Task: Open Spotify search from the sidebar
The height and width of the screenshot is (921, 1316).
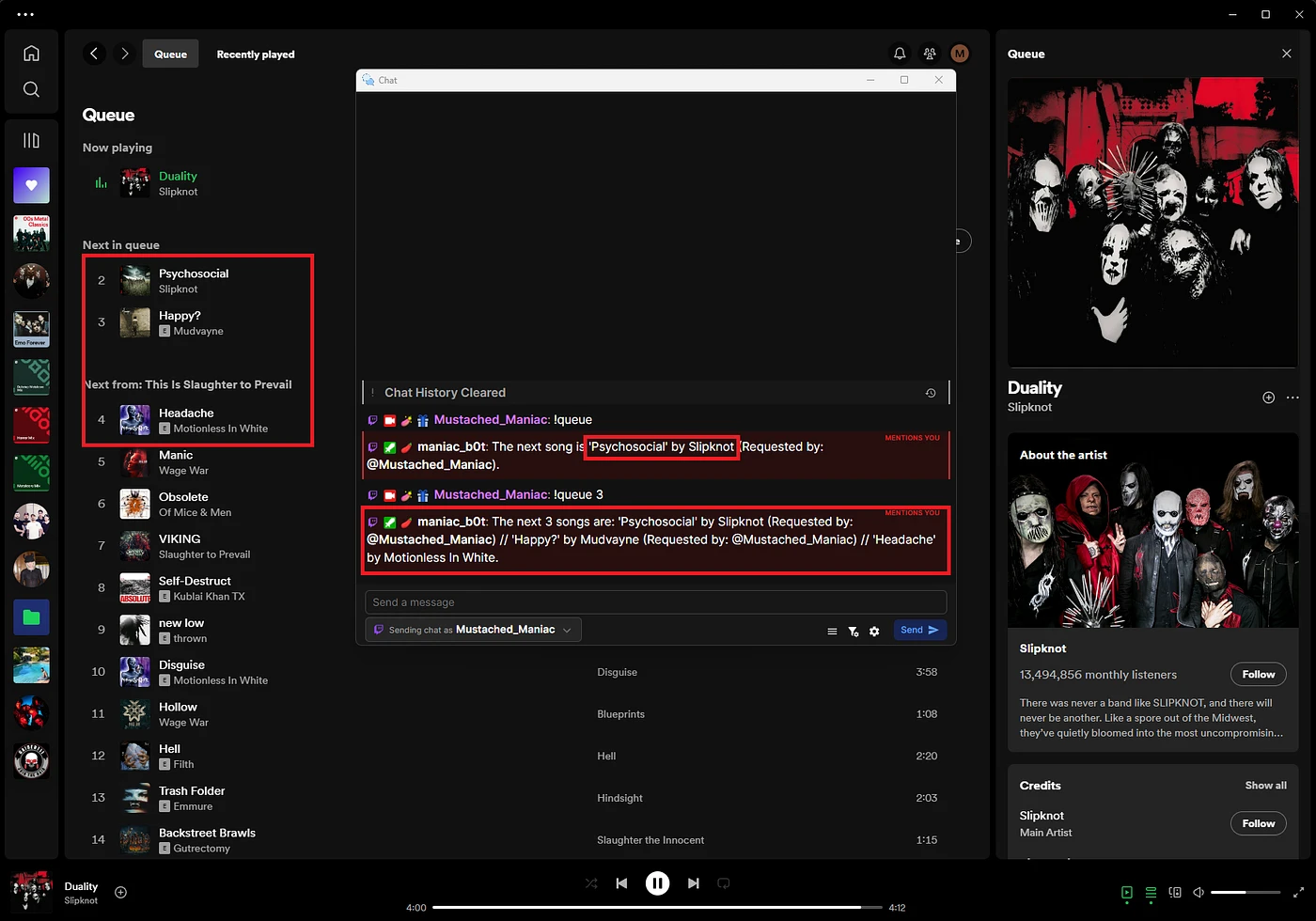Action: 31,89
